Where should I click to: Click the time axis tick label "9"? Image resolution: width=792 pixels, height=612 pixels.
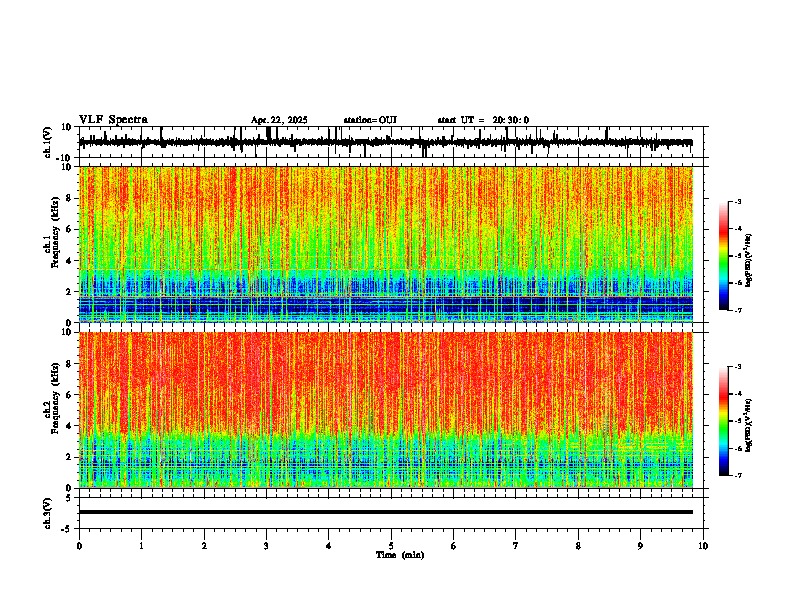coord(640,546)
